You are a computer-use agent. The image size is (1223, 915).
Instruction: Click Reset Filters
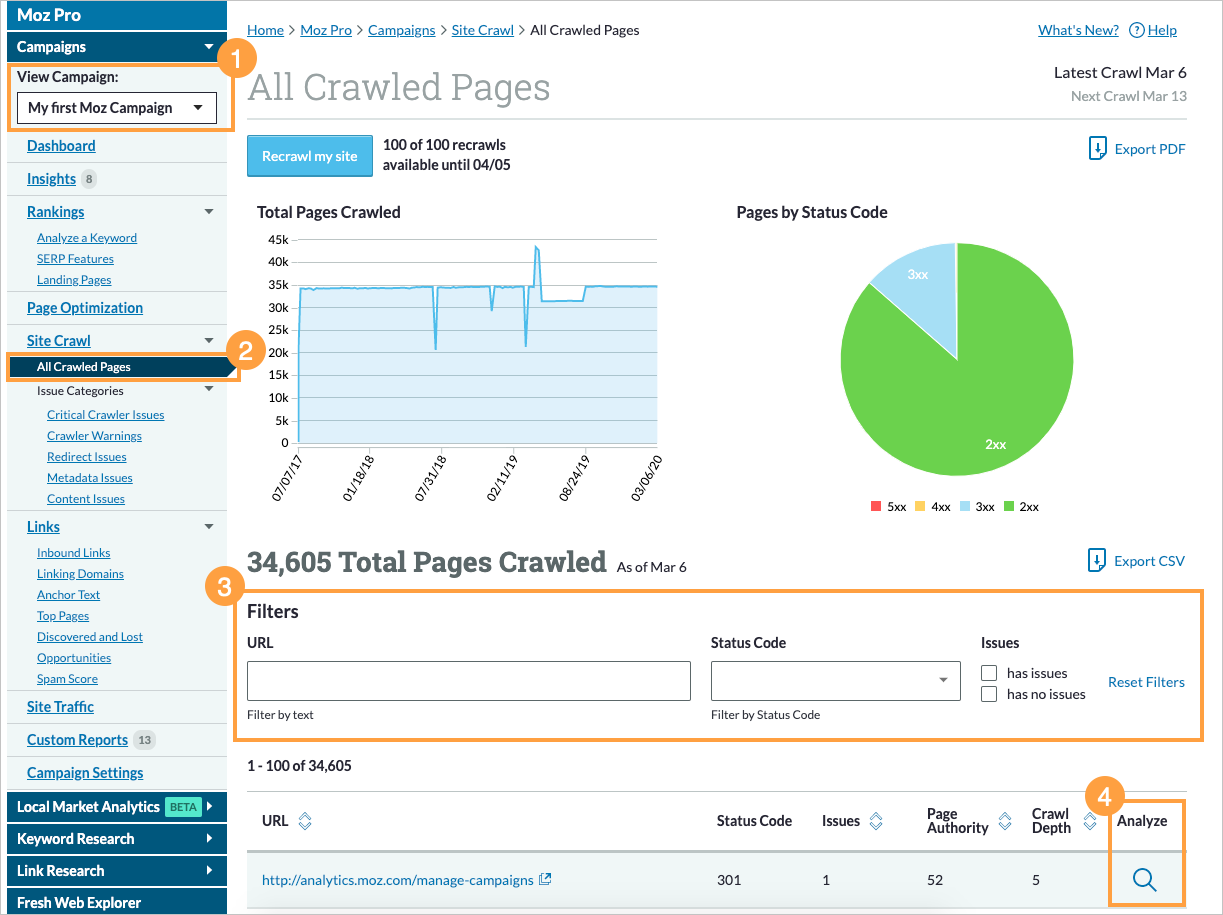(x=1146, y=682)
